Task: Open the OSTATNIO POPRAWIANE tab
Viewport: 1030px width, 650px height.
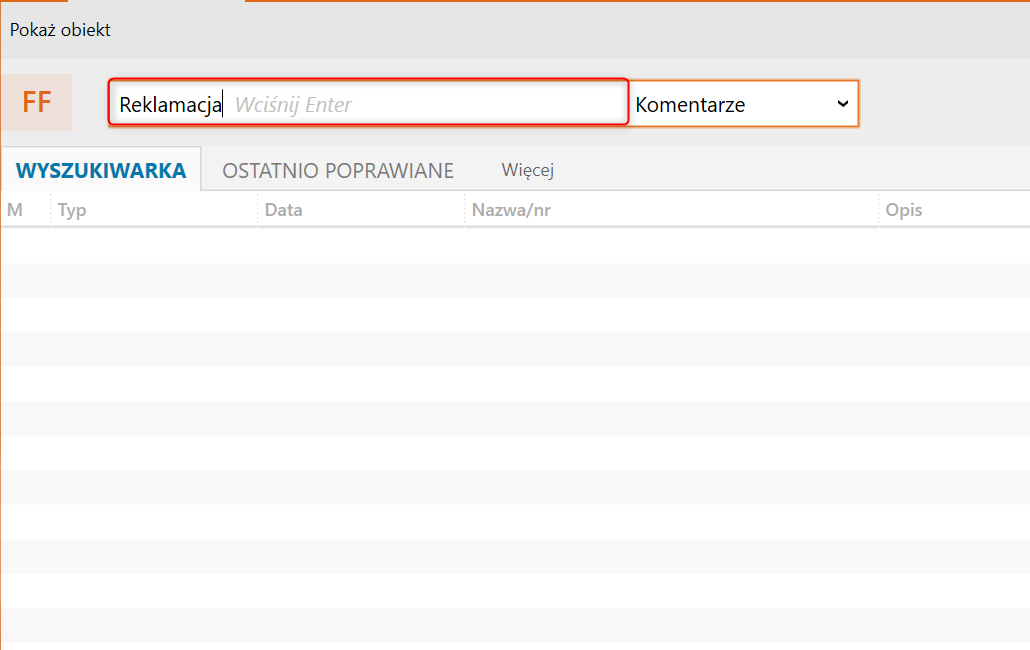Action: pos(338,171)
